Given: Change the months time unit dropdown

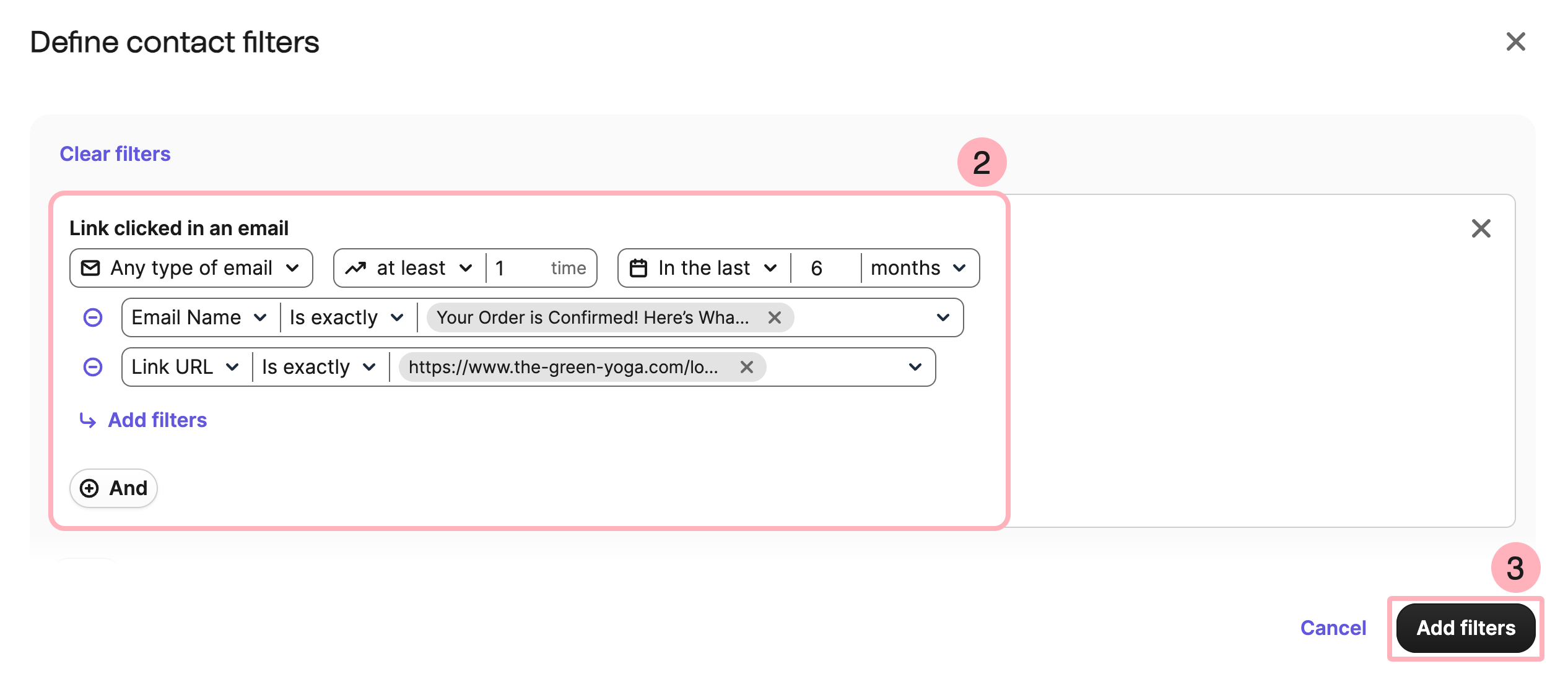Looking at the screenshot, I should (x=918, y=268).
